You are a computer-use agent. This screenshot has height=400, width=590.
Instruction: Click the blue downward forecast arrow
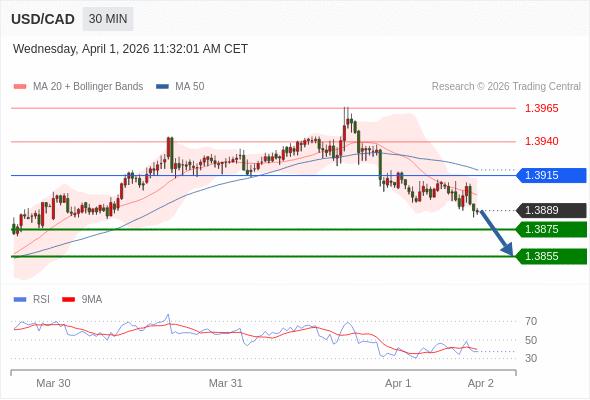(497, 233)
